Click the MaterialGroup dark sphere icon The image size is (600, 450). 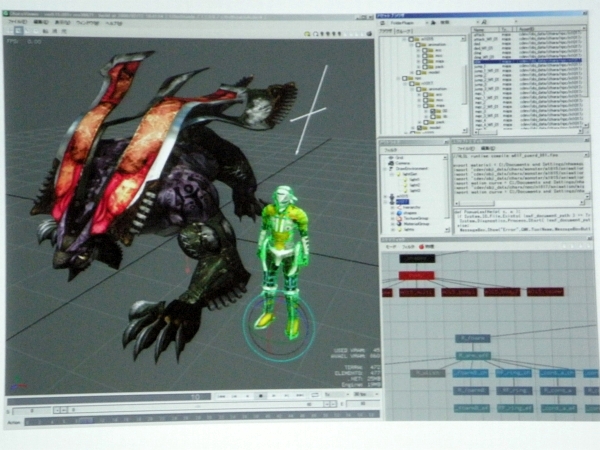399,224
